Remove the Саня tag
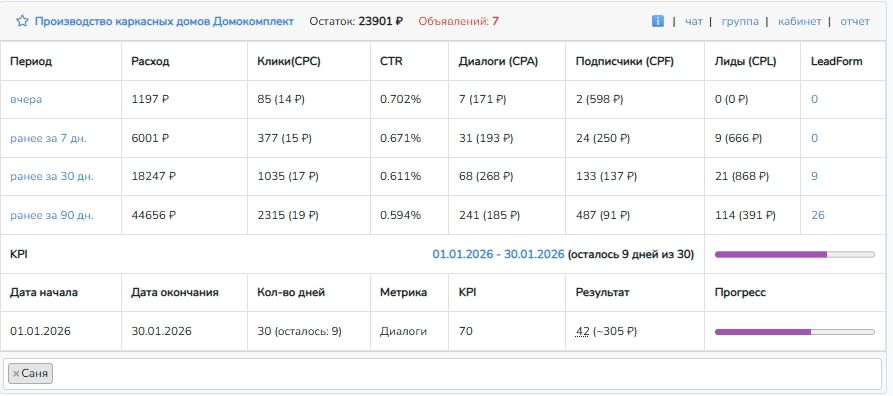The image size is (893, 396). [x=16, y=374]
